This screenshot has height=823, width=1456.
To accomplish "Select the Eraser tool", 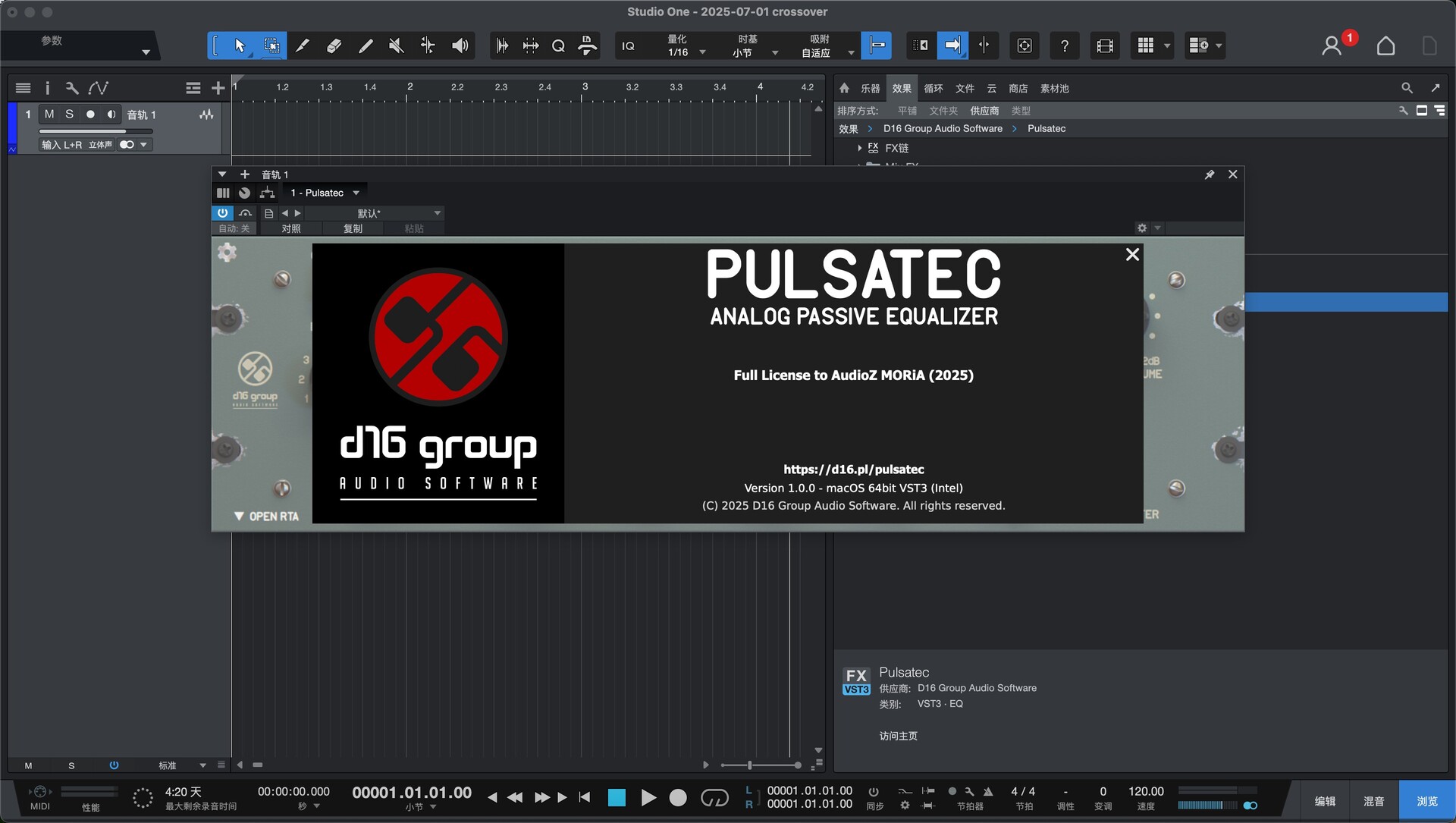I will point(334,46).
